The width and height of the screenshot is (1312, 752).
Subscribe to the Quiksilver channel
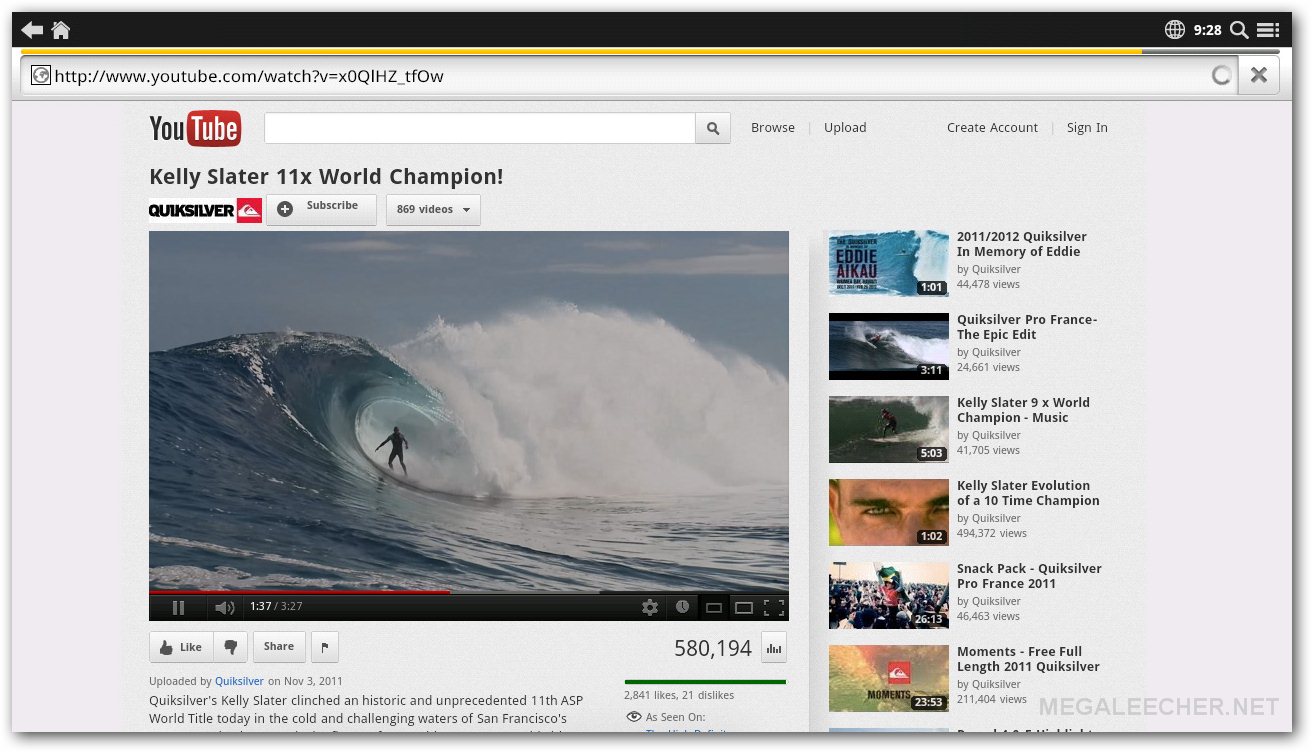click(x=321, y=209)
